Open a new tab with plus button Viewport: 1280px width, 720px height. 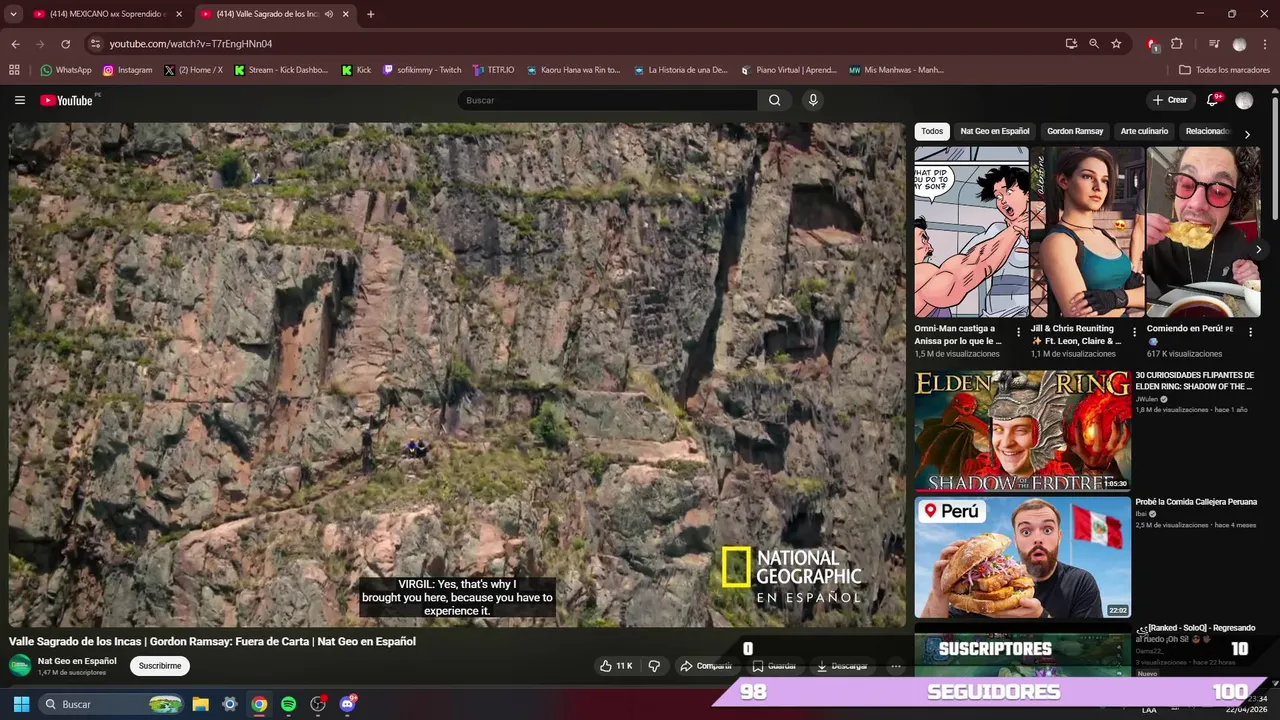370,14
